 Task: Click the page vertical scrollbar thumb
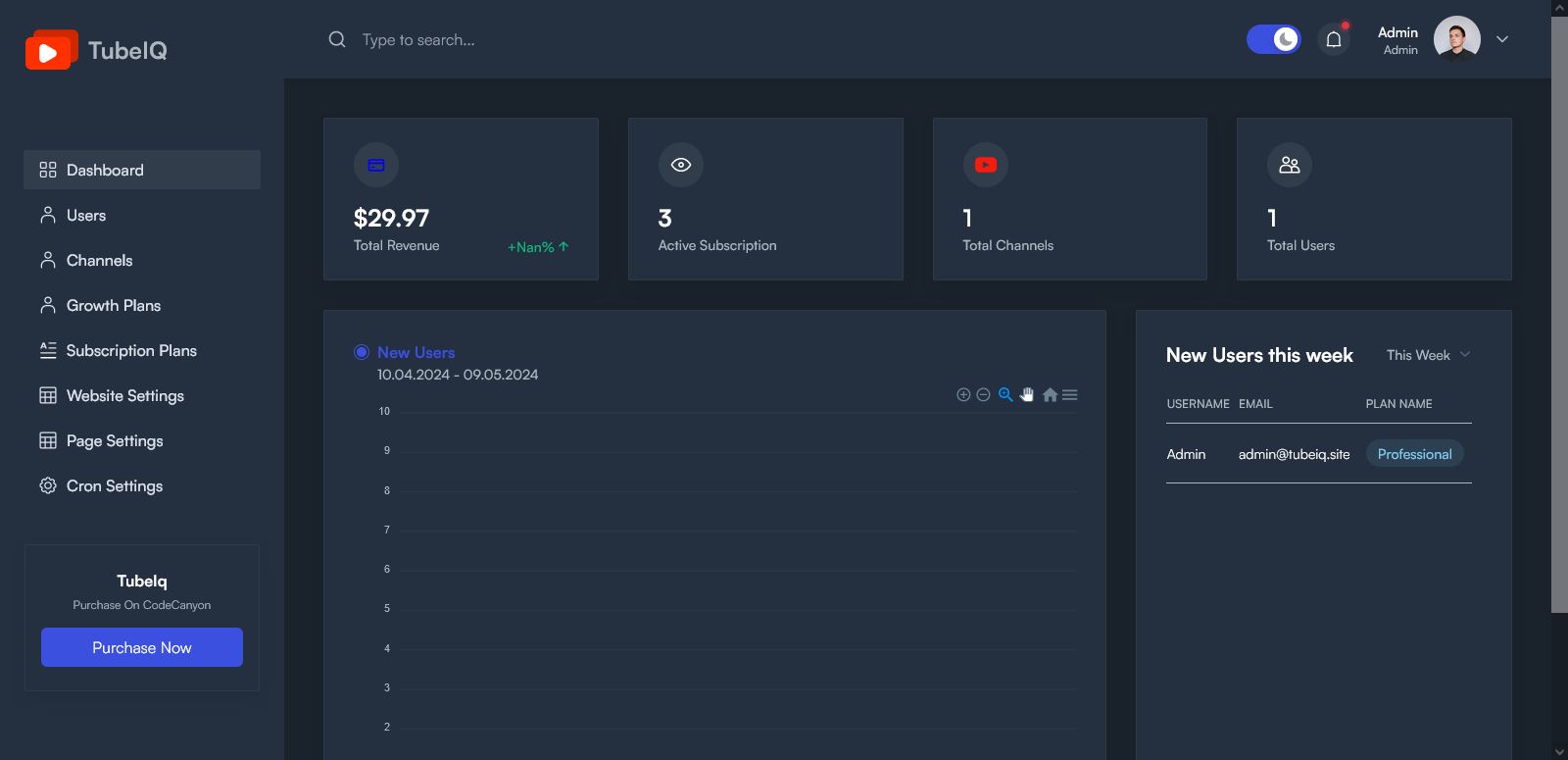point(1559,314)
